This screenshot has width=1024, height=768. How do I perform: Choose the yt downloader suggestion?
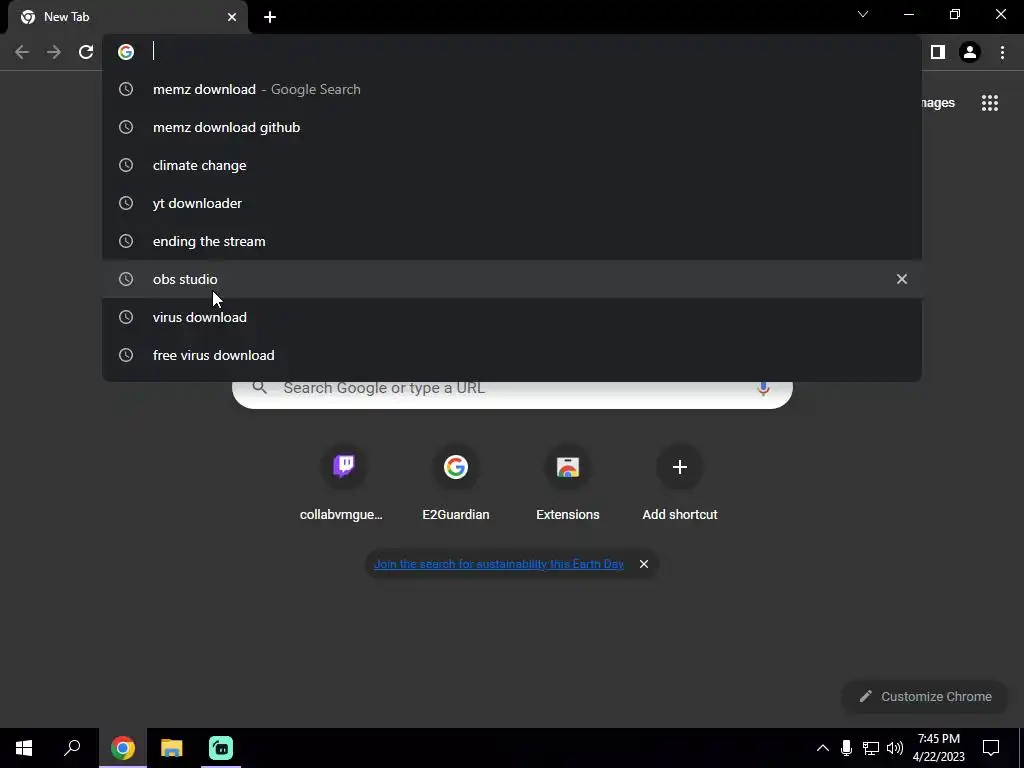512,203
